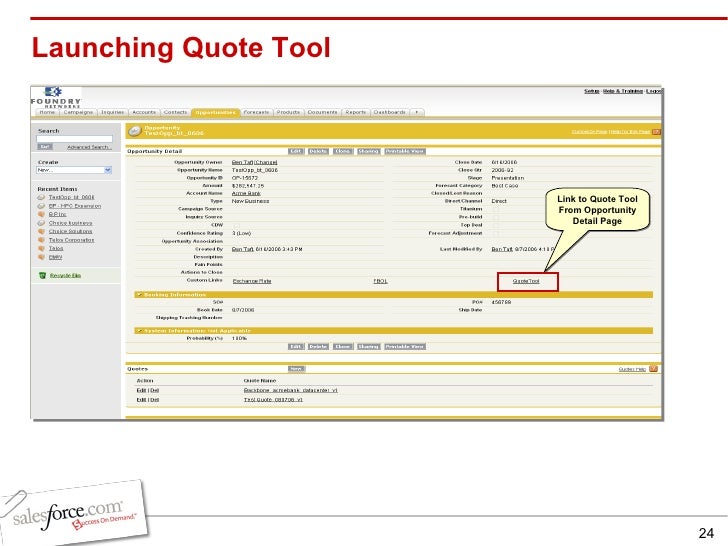Go to the Products tab
The width and height of the screenshot is (728, 546).
click(x=288, y=112)
